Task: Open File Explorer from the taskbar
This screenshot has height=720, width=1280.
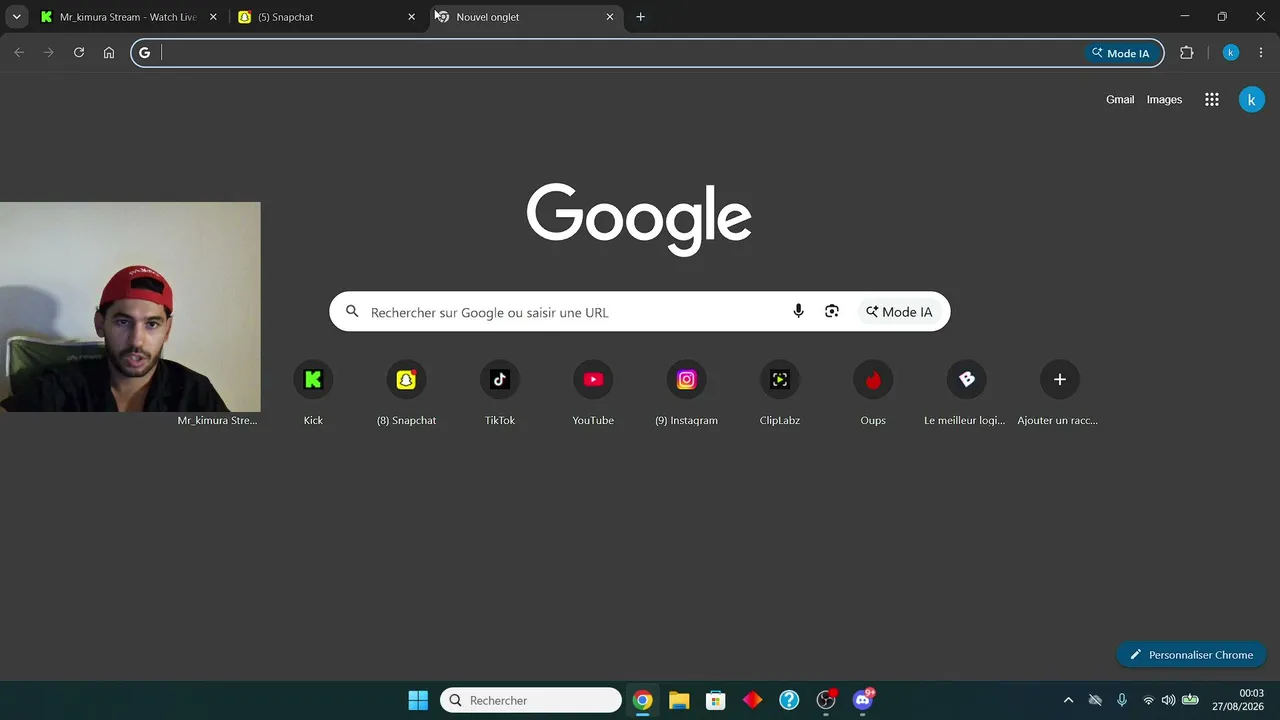Action: (679, 700)
